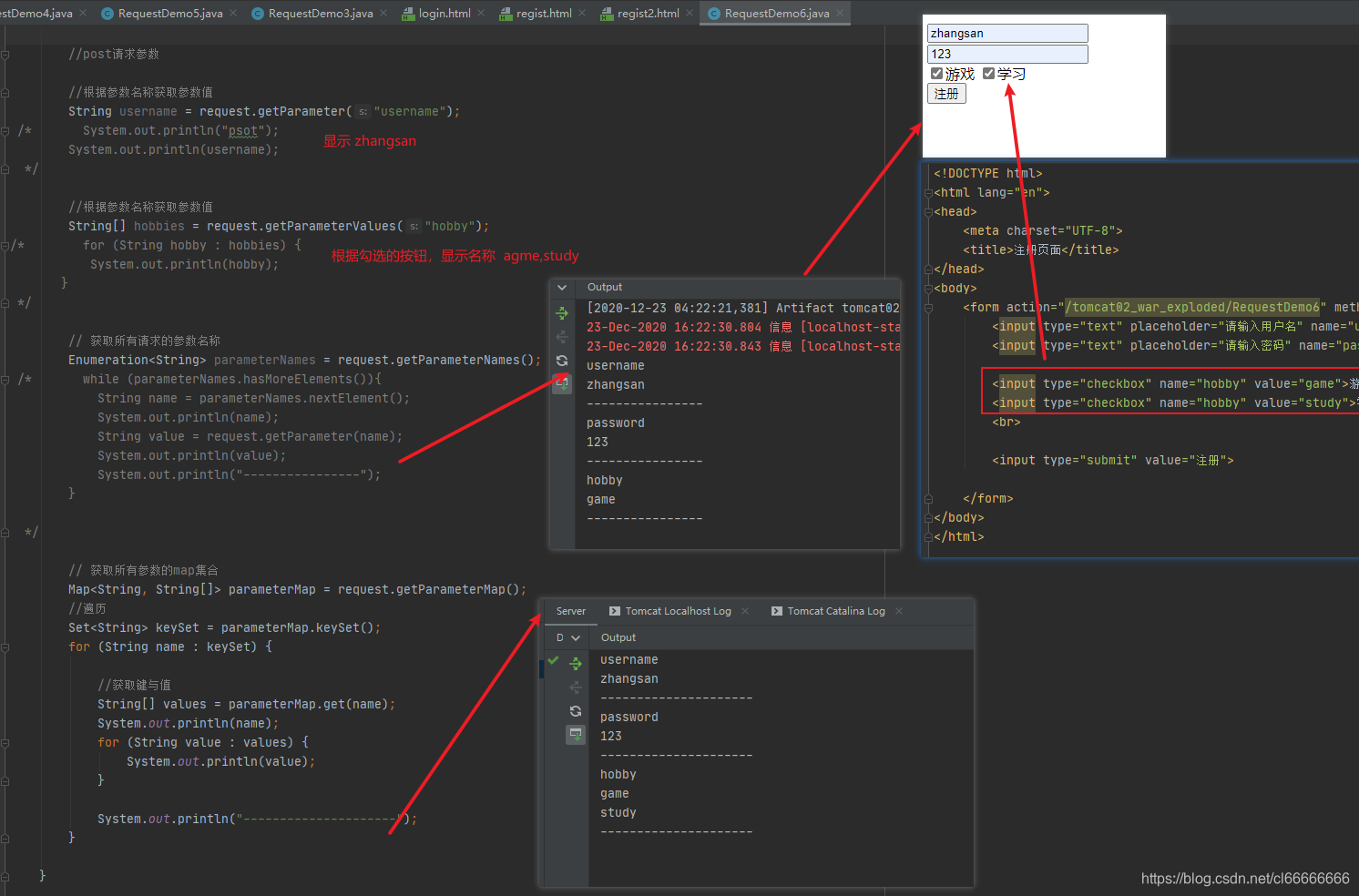The image size is (1359, 896).
Task: Select the Server tab in run panel
Action: pyautogui.click(x=571, y=611)
